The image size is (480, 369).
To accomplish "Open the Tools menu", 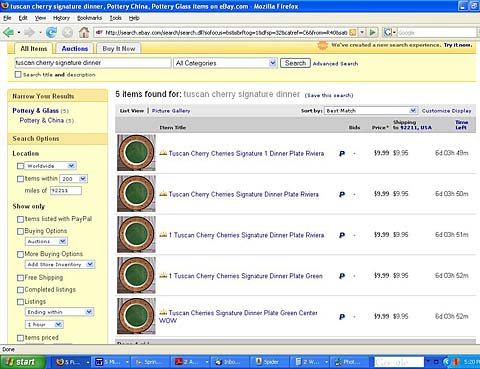I will pos(116,18).
